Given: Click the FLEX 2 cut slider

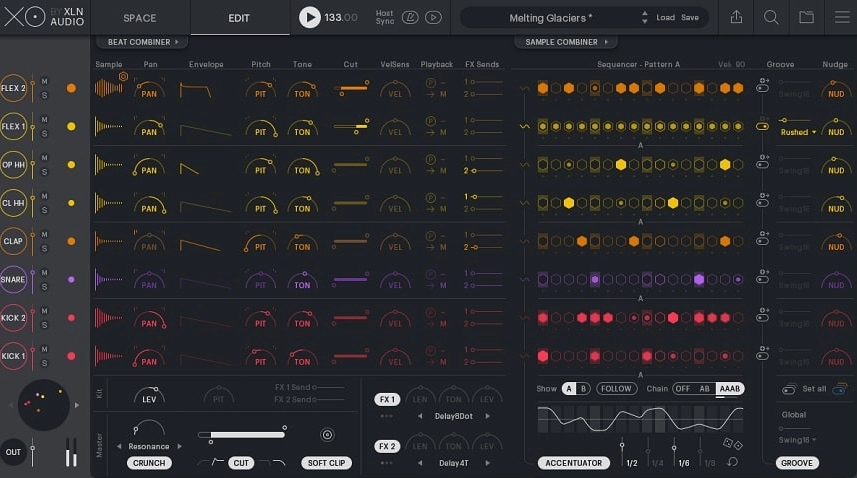Looking at the screenshot, I should point(351,88).
